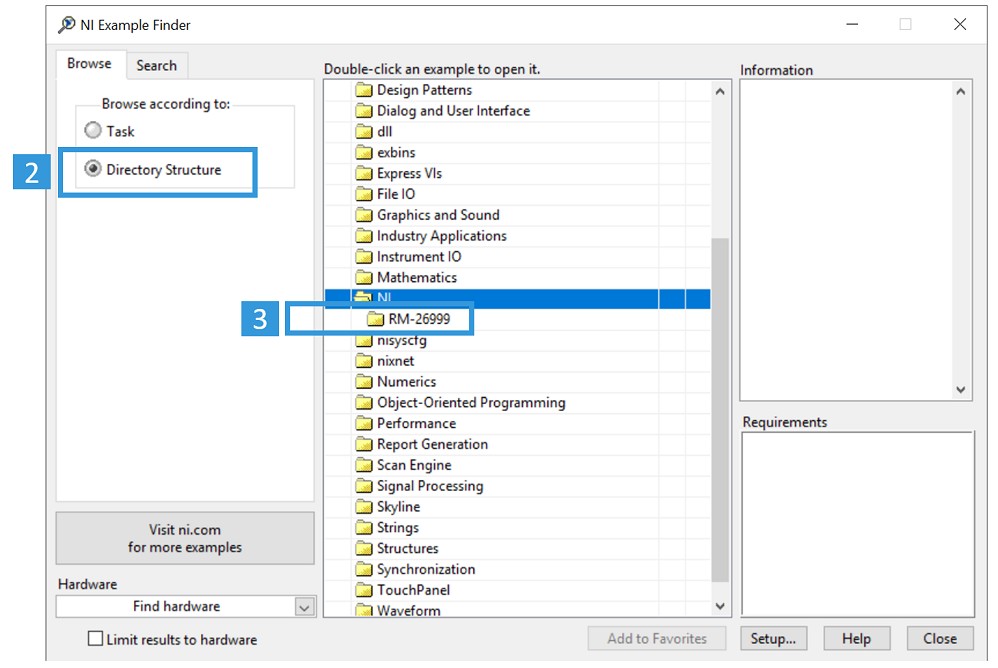Click the Visit ni.com for more examples button
The width and height of the screenshot is (998, 668).
(185, 538)
